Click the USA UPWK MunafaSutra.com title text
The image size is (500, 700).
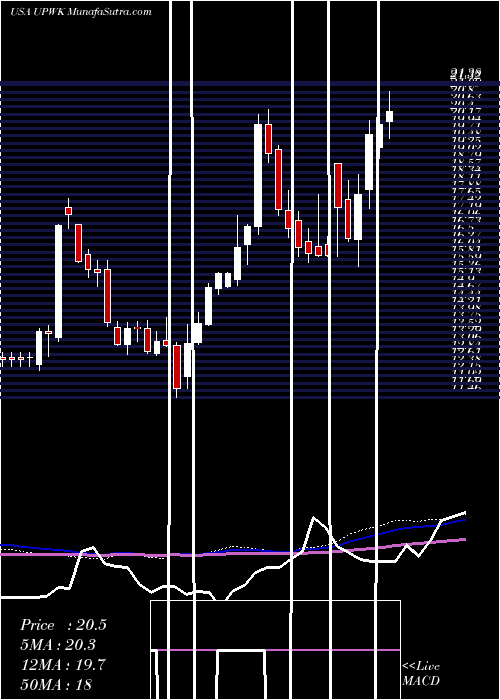pos(80,12)
